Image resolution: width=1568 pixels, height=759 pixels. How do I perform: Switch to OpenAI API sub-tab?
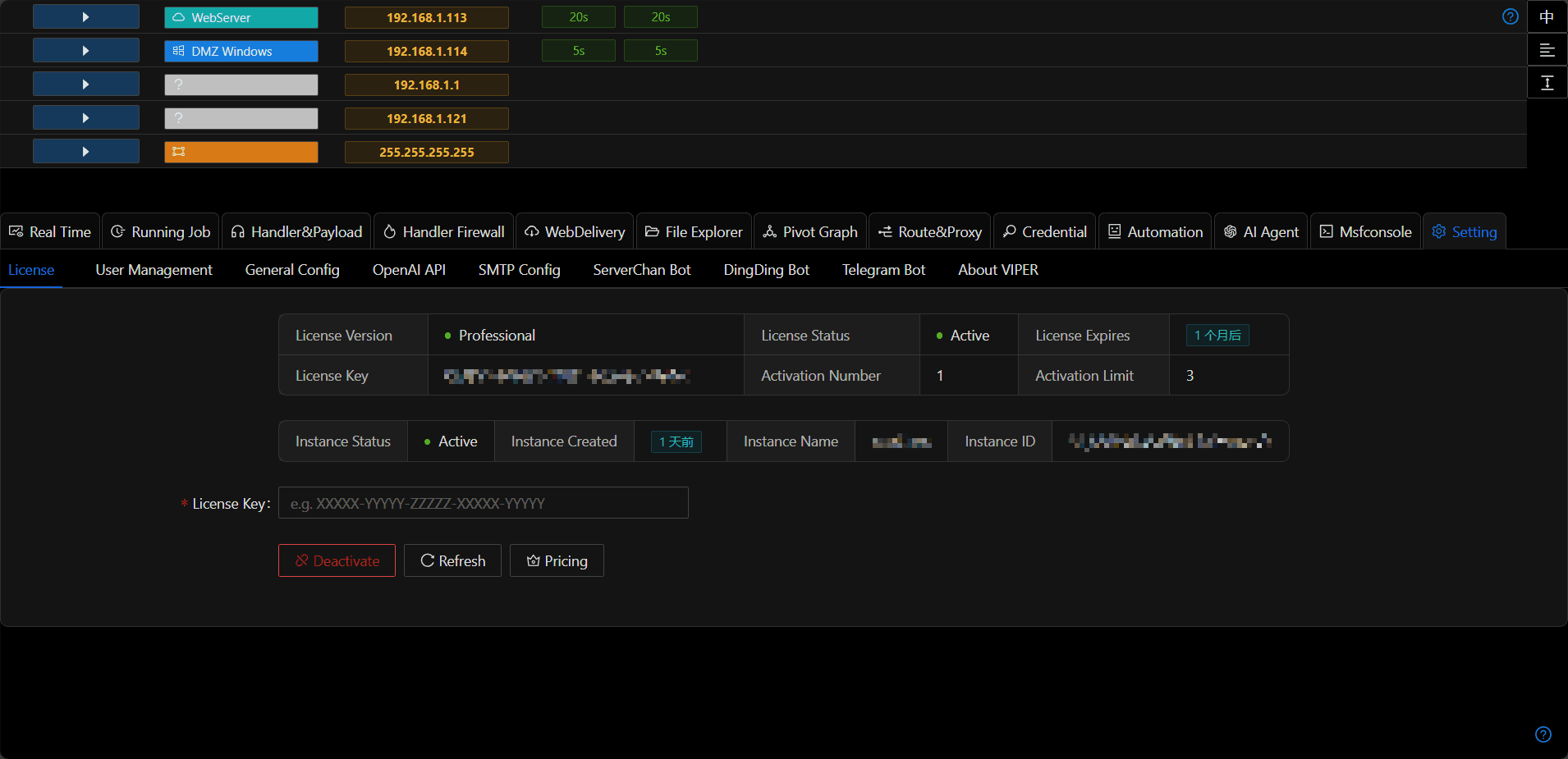tap(409, 270)
